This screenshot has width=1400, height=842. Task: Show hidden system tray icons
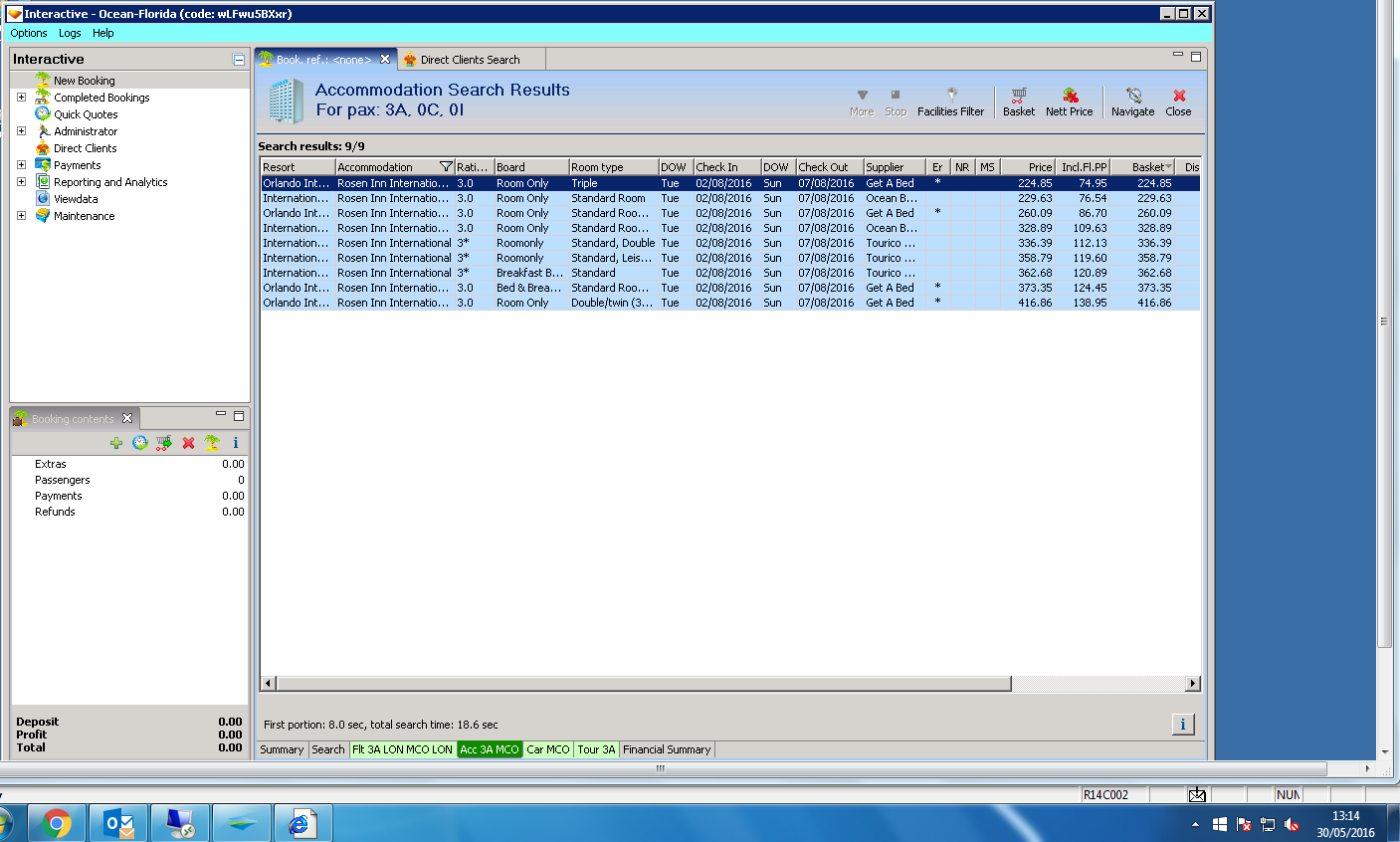1195,824
